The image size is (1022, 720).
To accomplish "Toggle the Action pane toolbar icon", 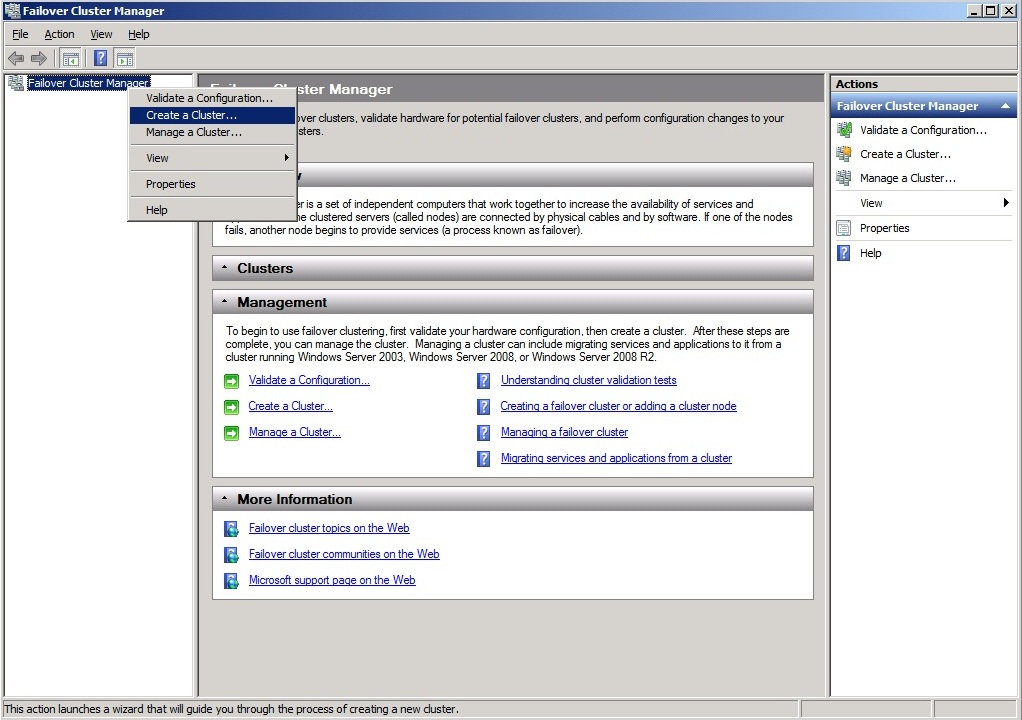I will [125, 59].
